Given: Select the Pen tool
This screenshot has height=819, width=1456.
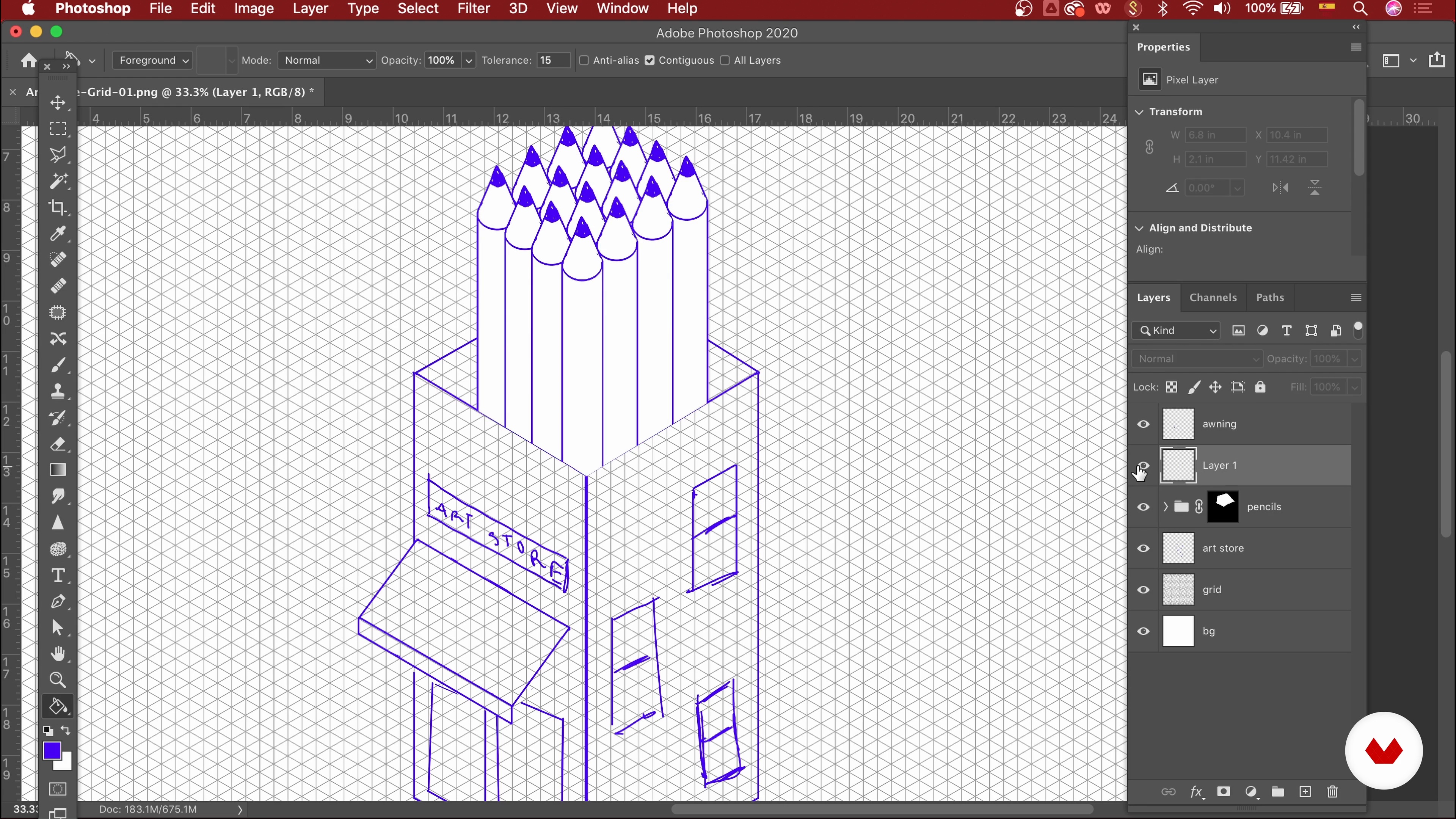Looking at the screenshot, I should coord(58,601).
